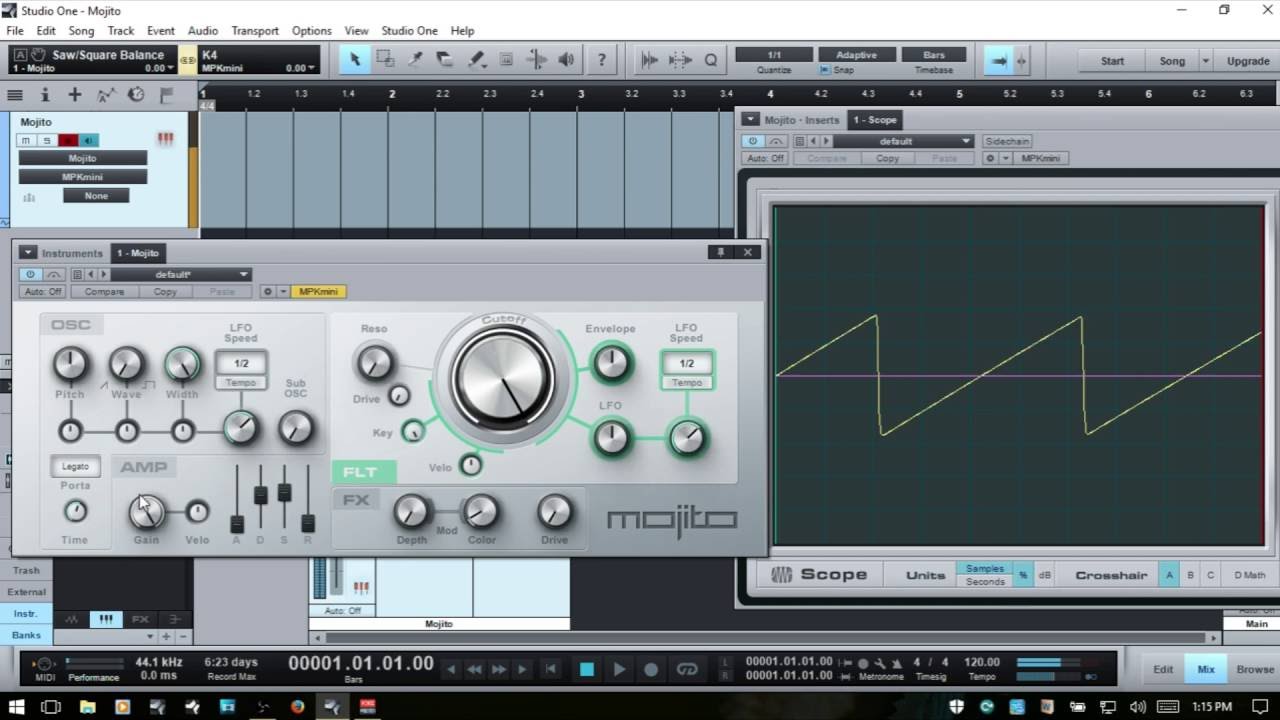Open the Scope preset dropdown
The image size is (1280, 720).
(x=902, y=141)
